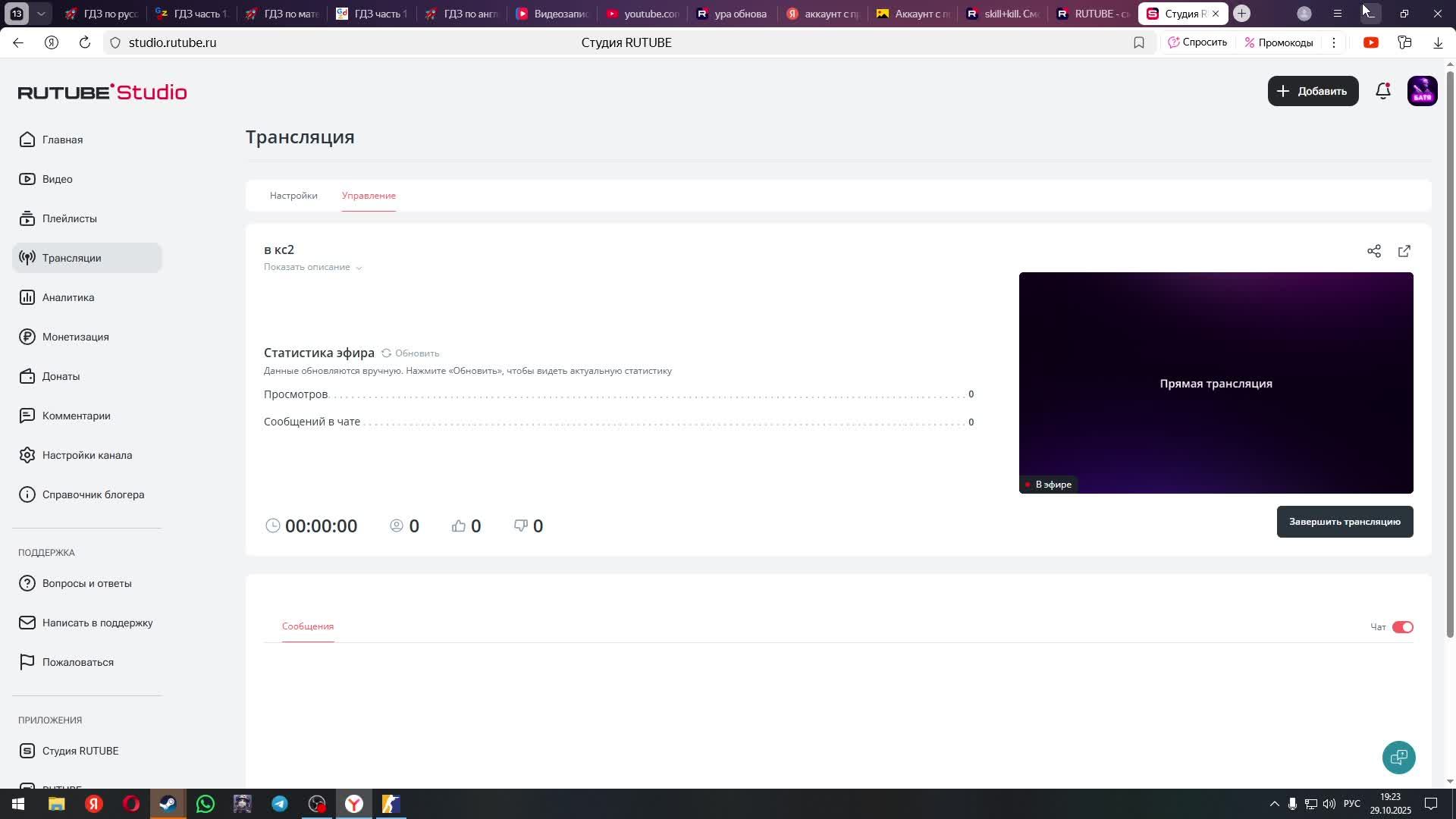Click the Спросить button
The width and height of the screenshot is (1456, 819).
pos(1197,42)
